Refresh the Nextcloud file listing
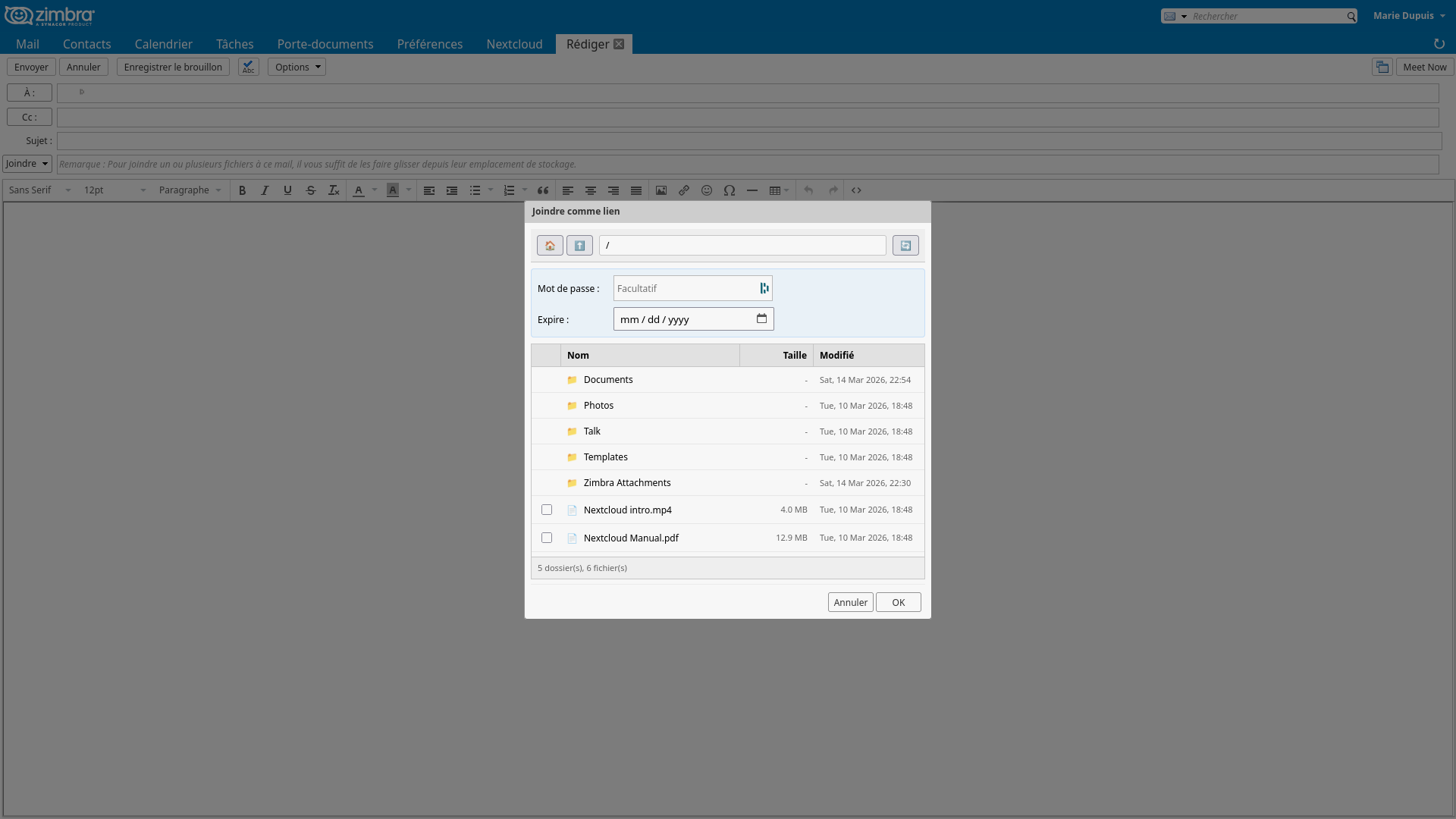The height and width of the screenshot is (819, 1456). [905, 245]
